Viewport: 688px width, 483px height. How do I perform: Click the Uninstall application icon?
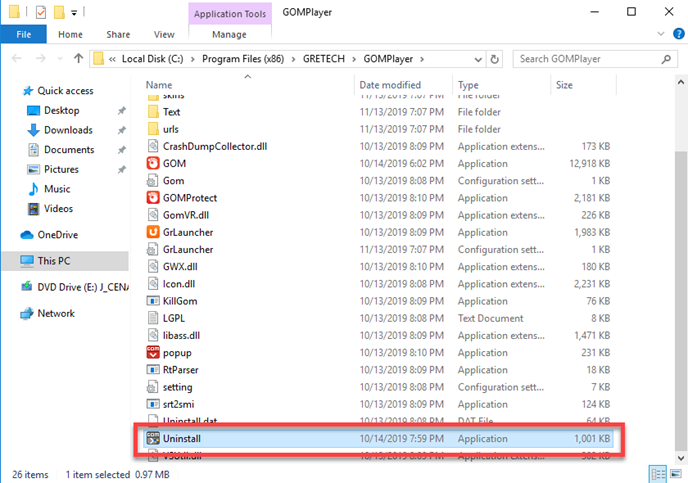[x=153, y=438]
